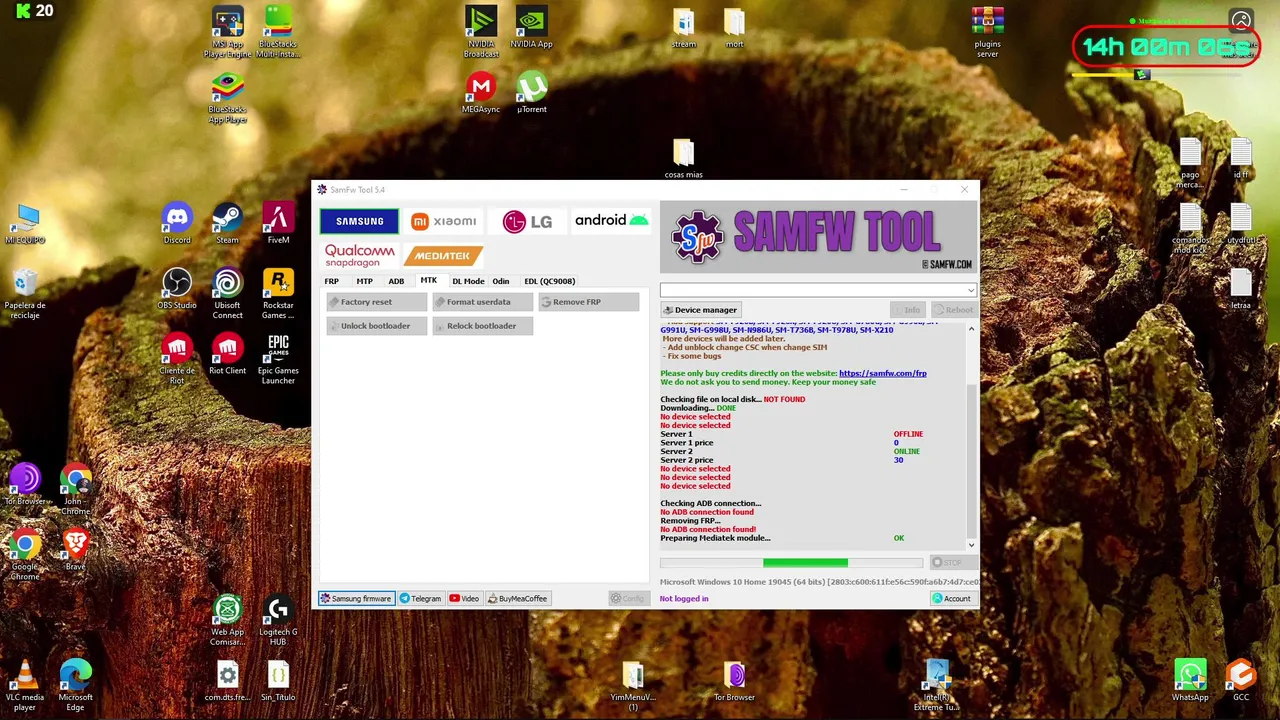Open the FiveM desktop icon
Viewport: 1280px width, 720px height.
tap(278, 224)
